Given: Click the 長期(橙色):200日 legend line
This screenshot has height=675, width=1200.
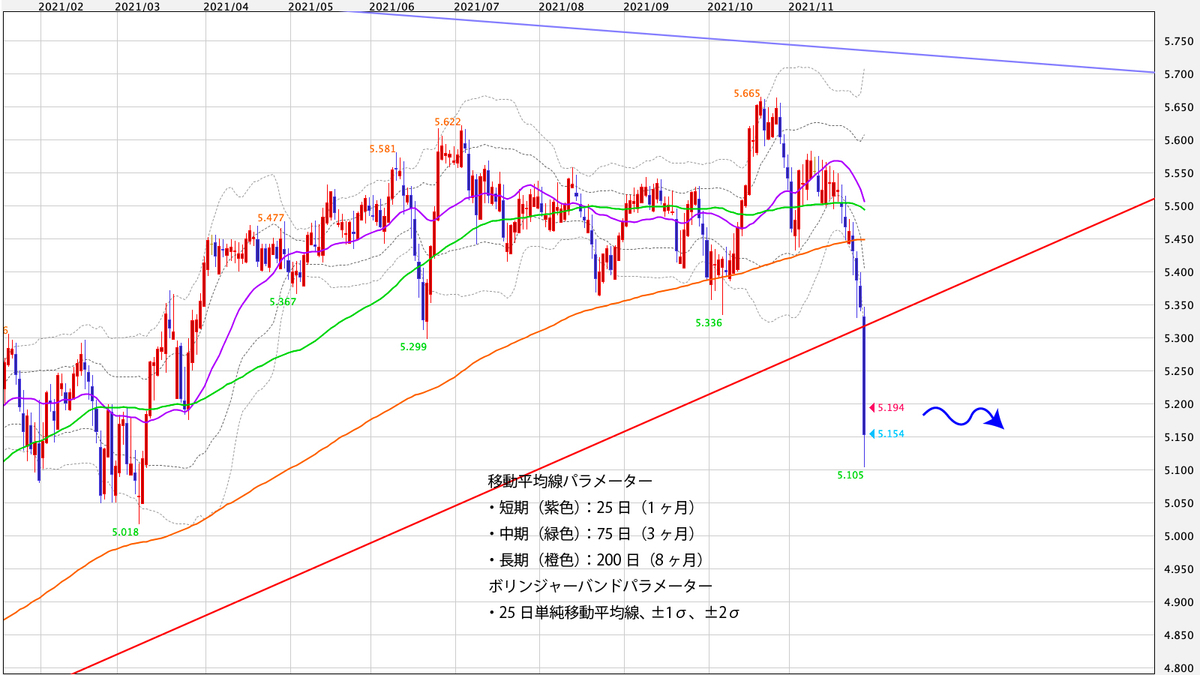Looking at the screenshot, I should coord(595,559).
